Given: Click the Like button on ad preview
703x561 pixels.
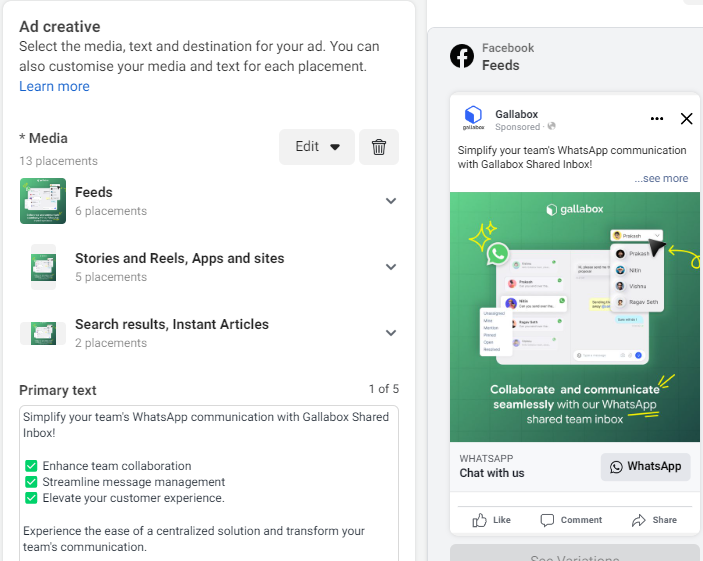Looking at the screenshot, I should (491, 520).
